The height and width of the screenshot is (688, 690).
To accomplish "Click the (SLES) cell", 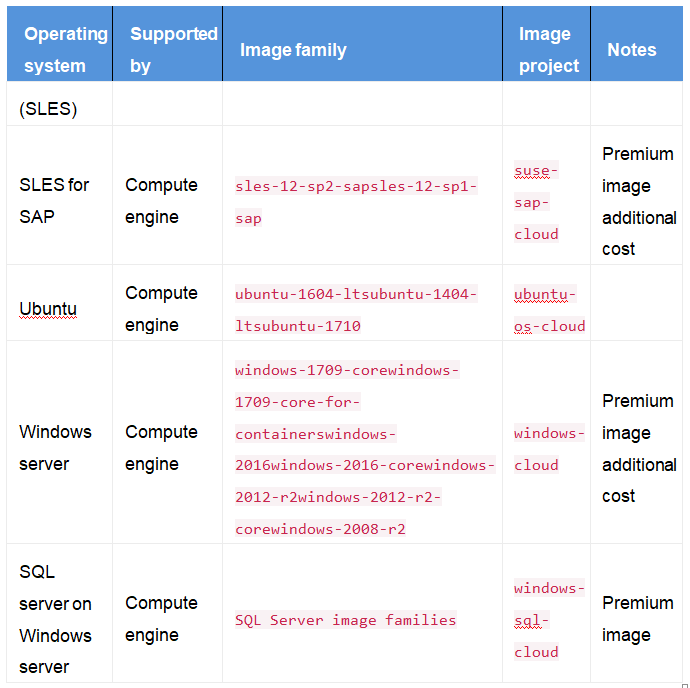I will coord(48,109).
